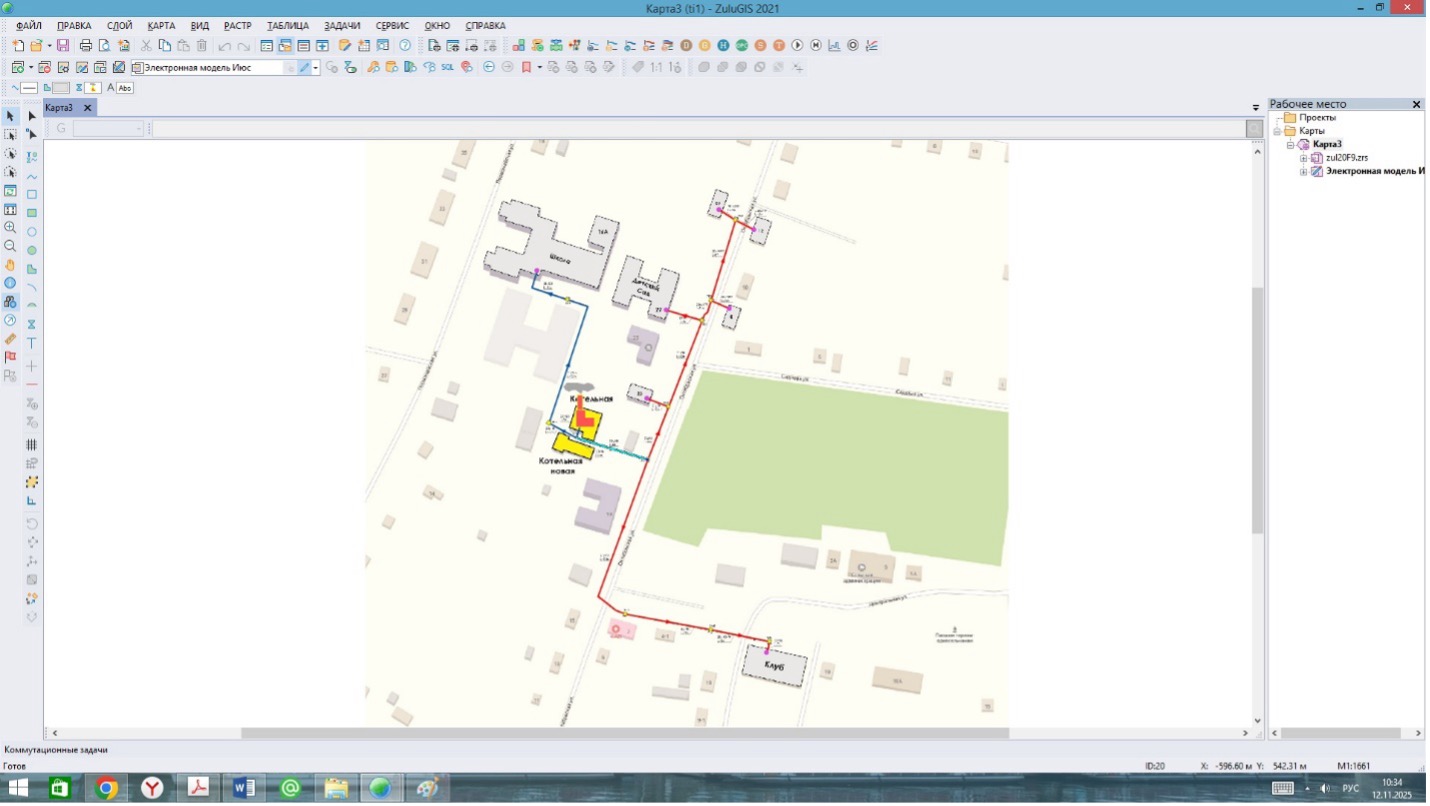Click the fill color swatch in style toolbar

[x=61, y=88]
